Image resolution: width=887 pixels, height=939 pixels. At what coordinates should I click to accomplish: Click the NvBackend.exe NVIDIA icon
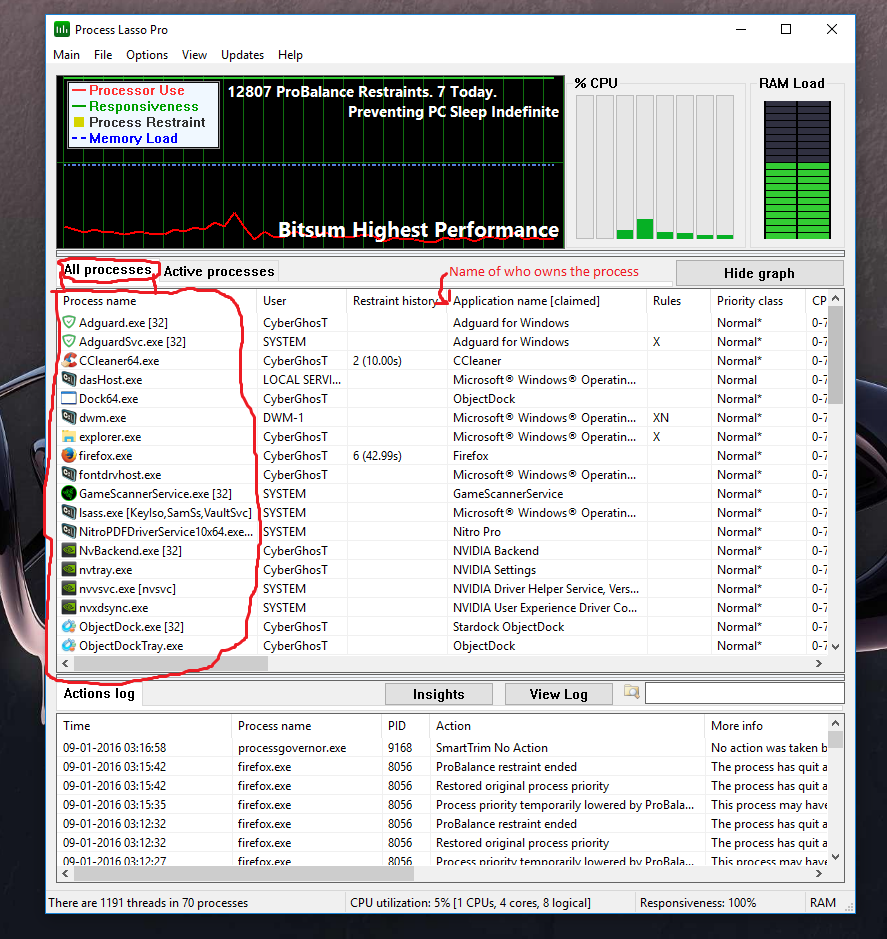click(x=69, y=550)
